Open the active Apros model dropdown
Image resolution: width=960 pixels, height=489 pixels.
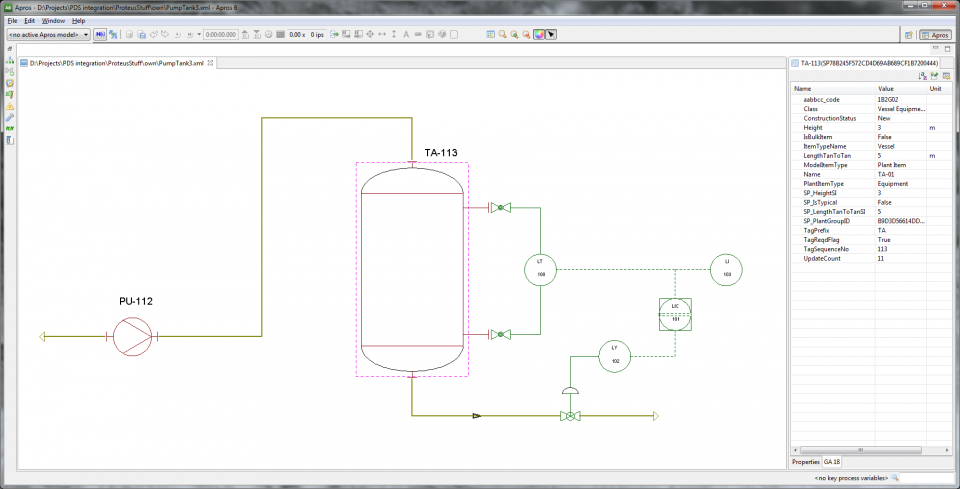click(48, 35)
